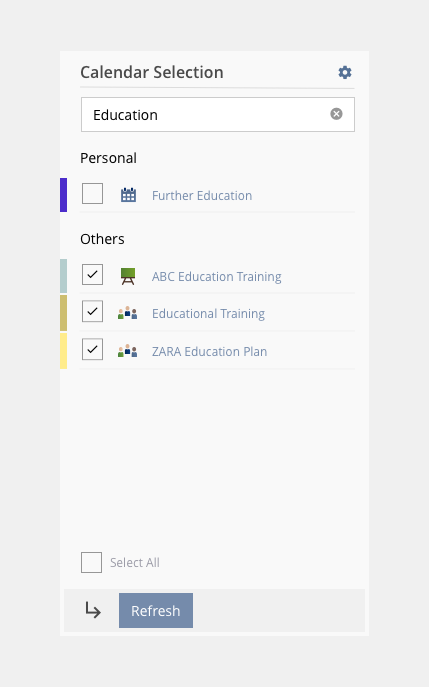
Task: Open the ZARA Education Plan link
Action: 209,351
